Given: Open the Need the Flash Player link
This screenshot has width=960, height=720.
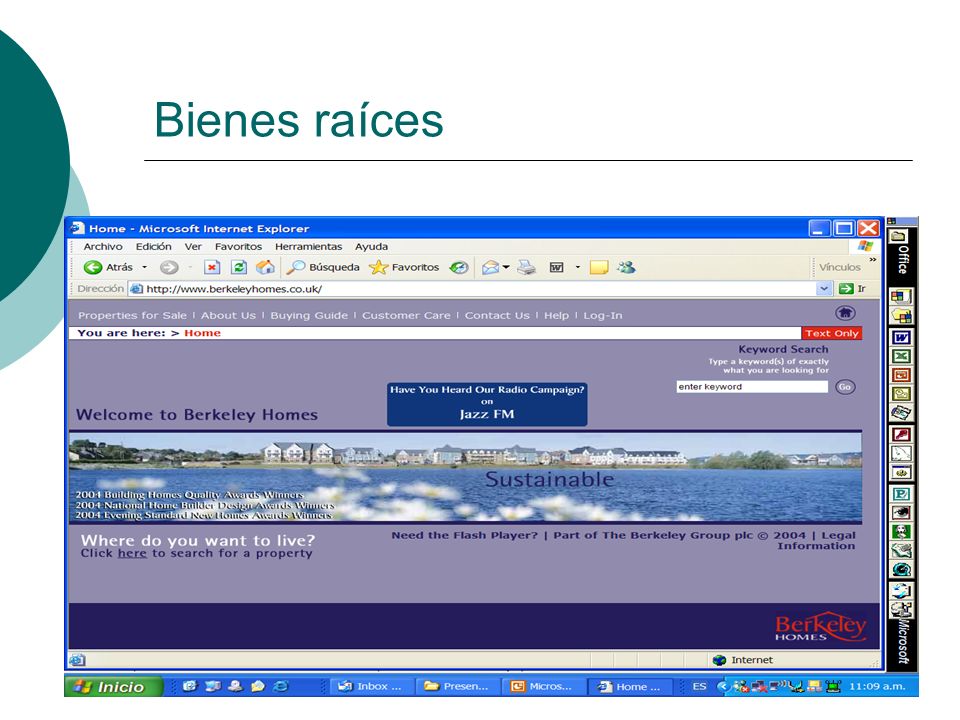Looking at the screenshot, I should click(x=465, y=535).
